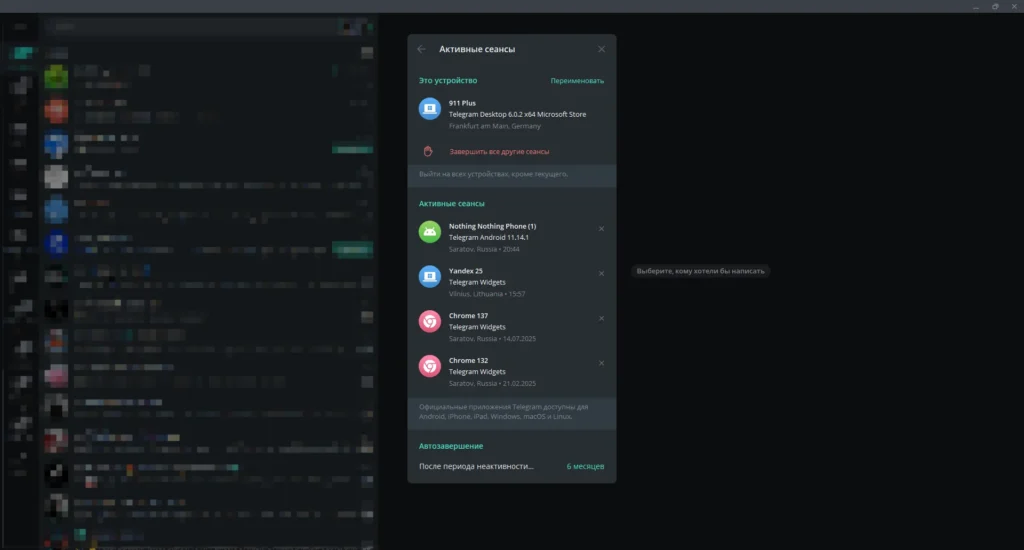1024x550 pixels.
Task: Restore the window using the title bar button
Action: tap(995, 7)
